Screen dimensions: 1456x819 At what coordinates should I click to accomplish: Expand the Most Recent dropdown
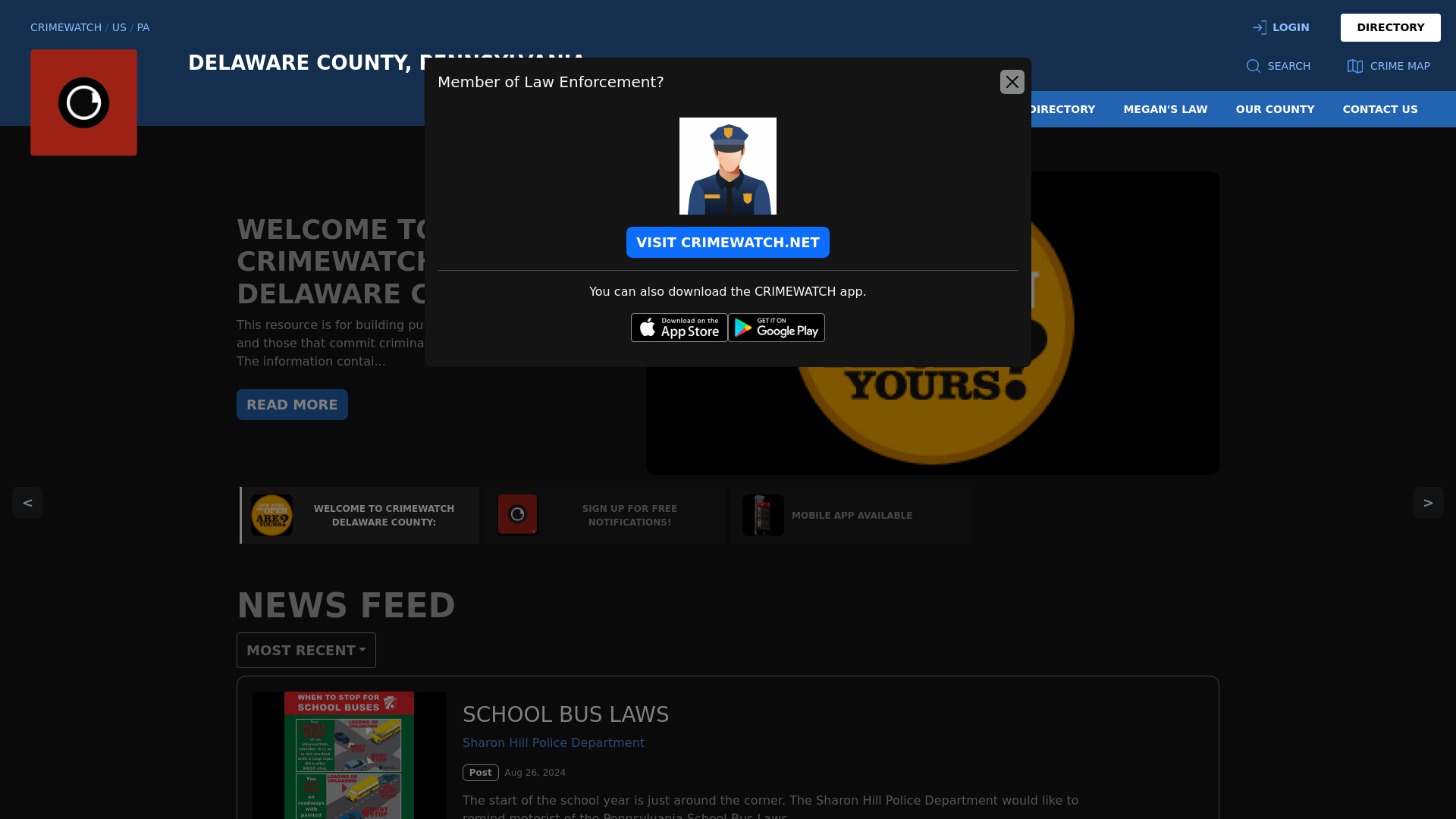coord(306,650)
